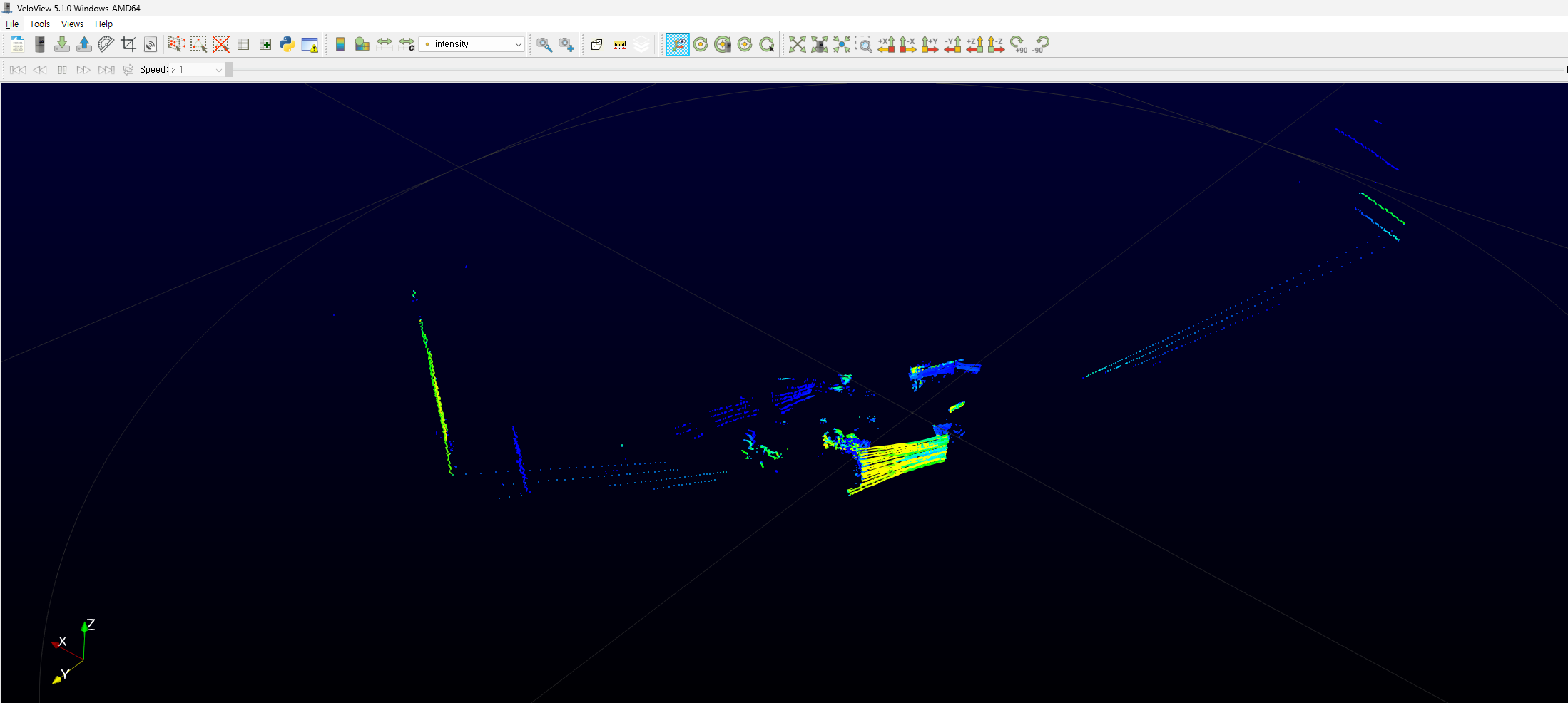
Task: Choose the sensor calibration protractor icon
Action: tap(106, 44)
